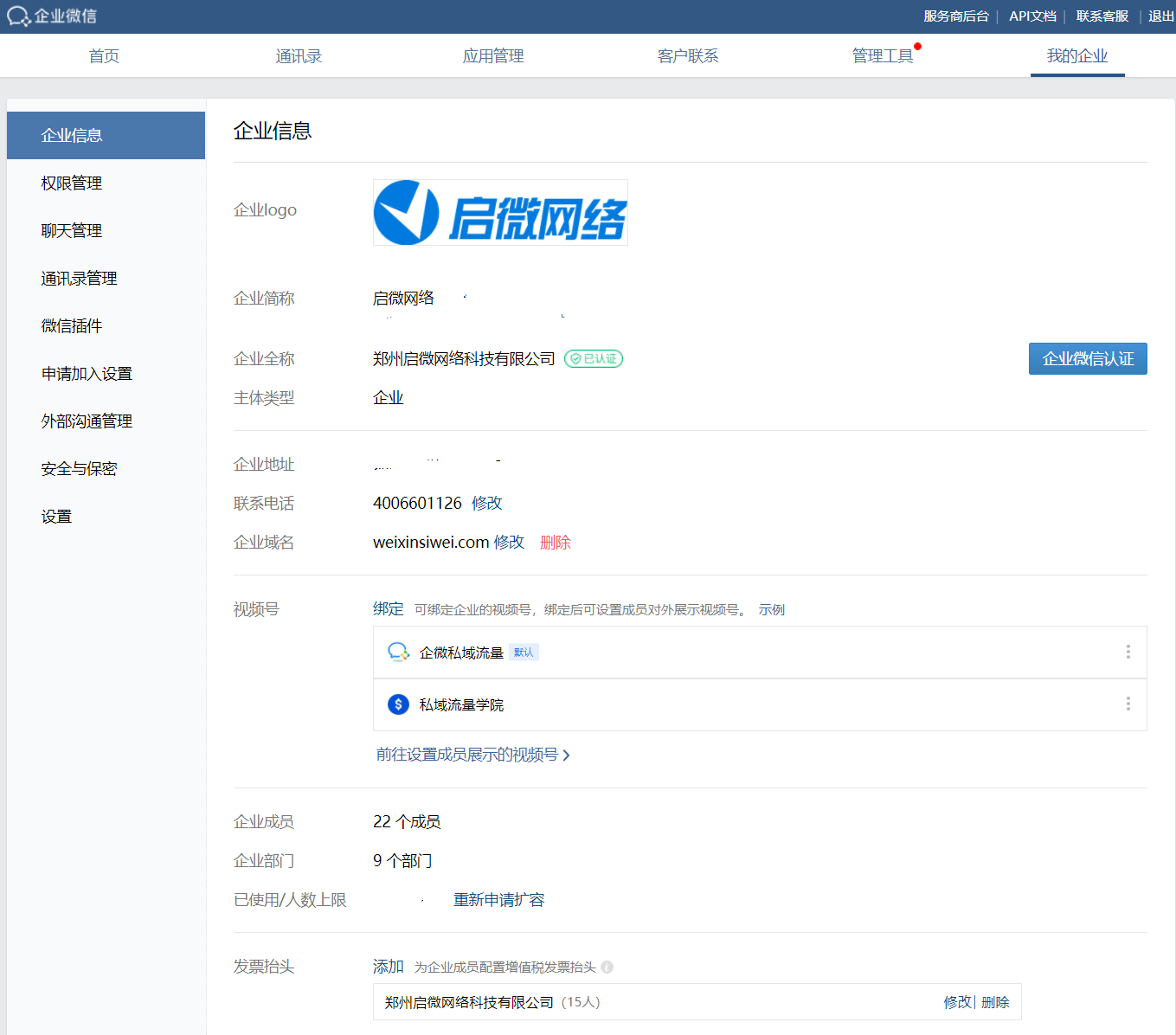This screenshot has height=1035, width=1176.
Task: Click the 已认证 verified badge
Action: pyautogui.click(x=594, y=358)
